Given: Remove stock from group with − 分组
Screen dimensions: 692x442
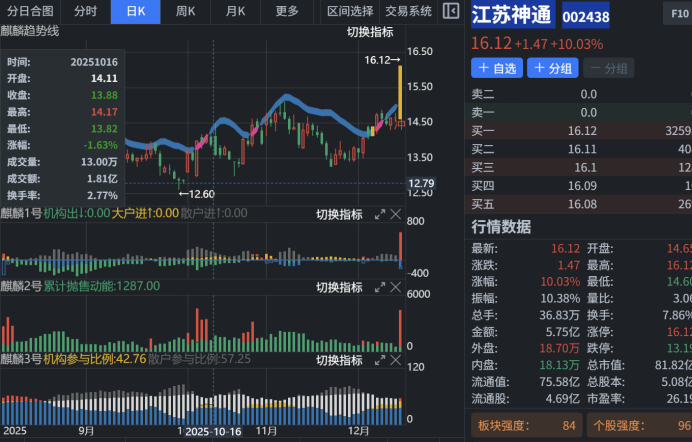Looking at the screenshot, I should point(608,68).
